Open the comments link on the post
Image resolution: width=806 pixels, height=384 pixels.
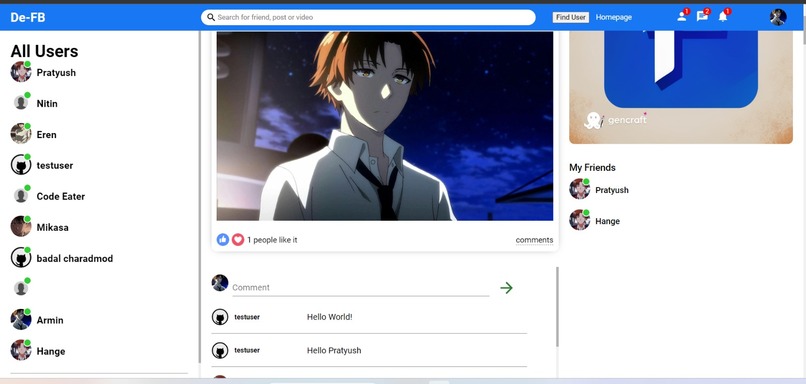tap(535, 240)
